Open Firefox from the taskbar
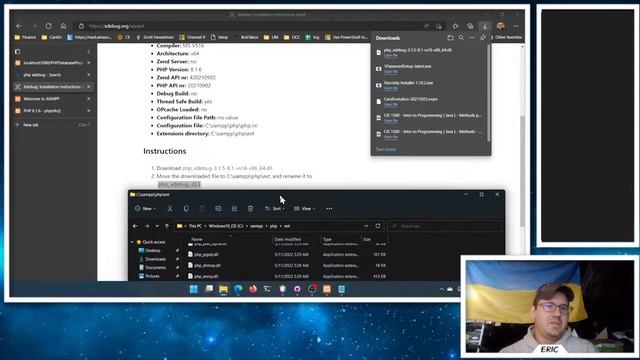The height and width of the screenshot is (360, 640). pos(253,289)
